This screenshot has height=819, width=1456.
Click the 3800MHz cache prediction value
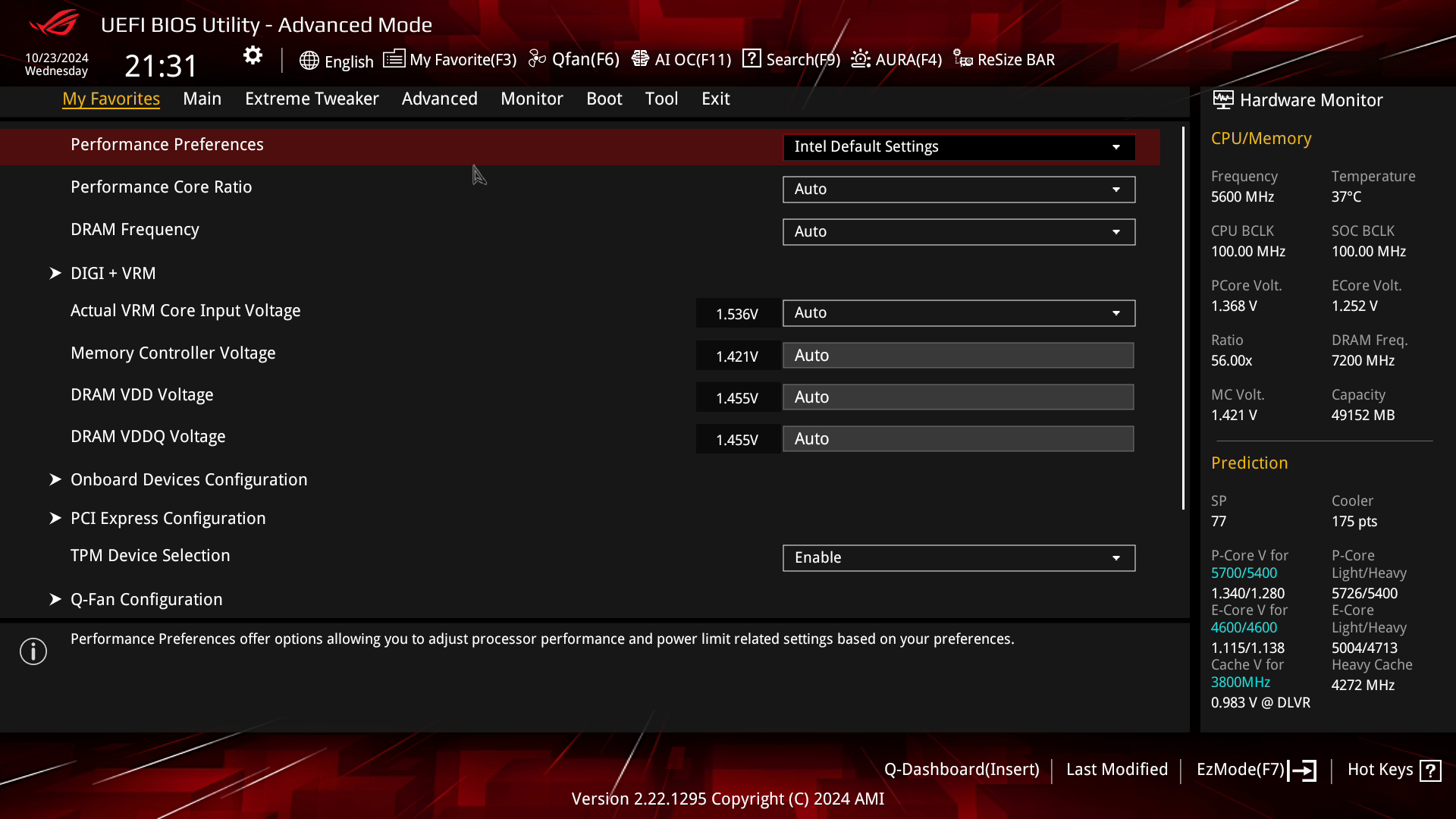[1240, 682]
